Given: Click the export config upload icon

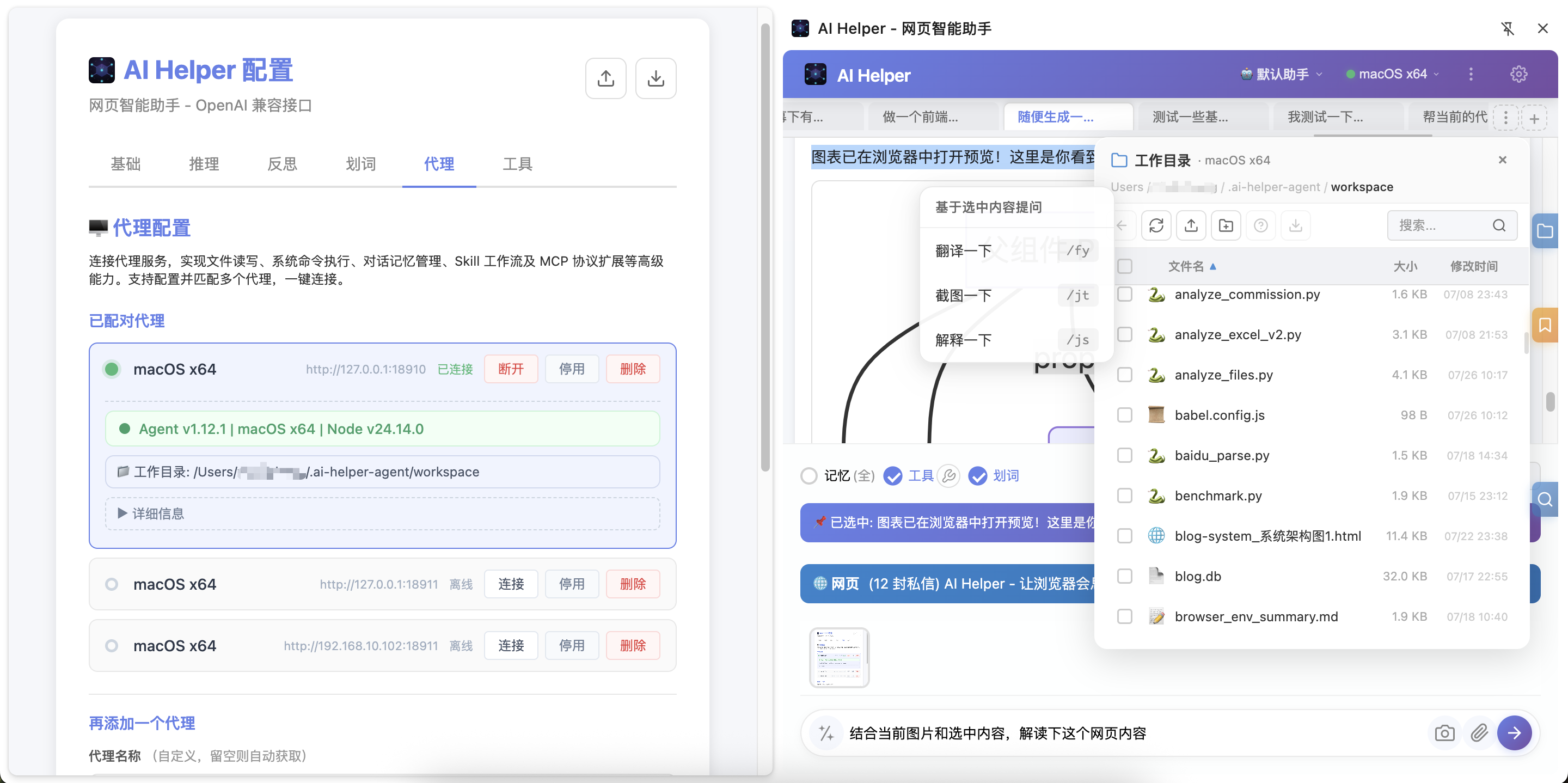Looking at the screenshot, I should pos(605,78).
